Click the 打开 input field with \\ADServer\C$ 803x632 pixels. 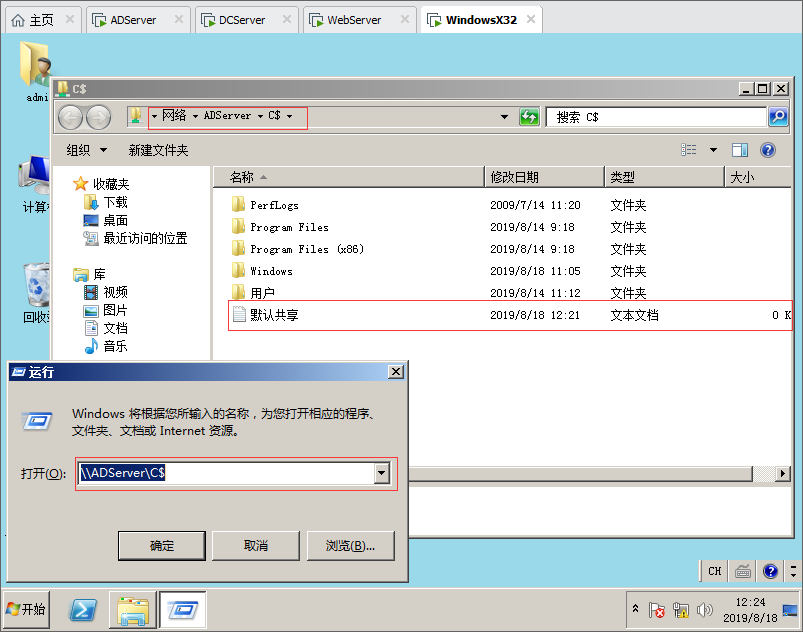pyautogui.click(x=227, y=473)
